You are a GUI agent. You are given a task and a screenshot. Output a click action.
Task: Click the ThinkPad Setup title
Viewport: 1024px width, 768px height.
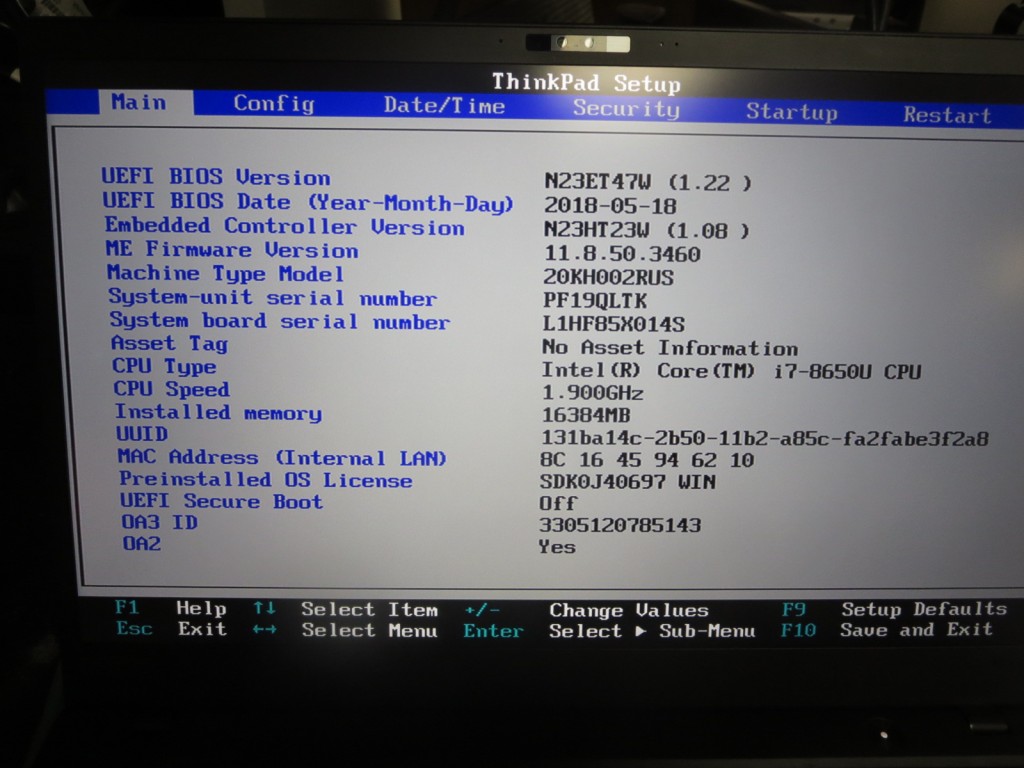tap(586, 83)
